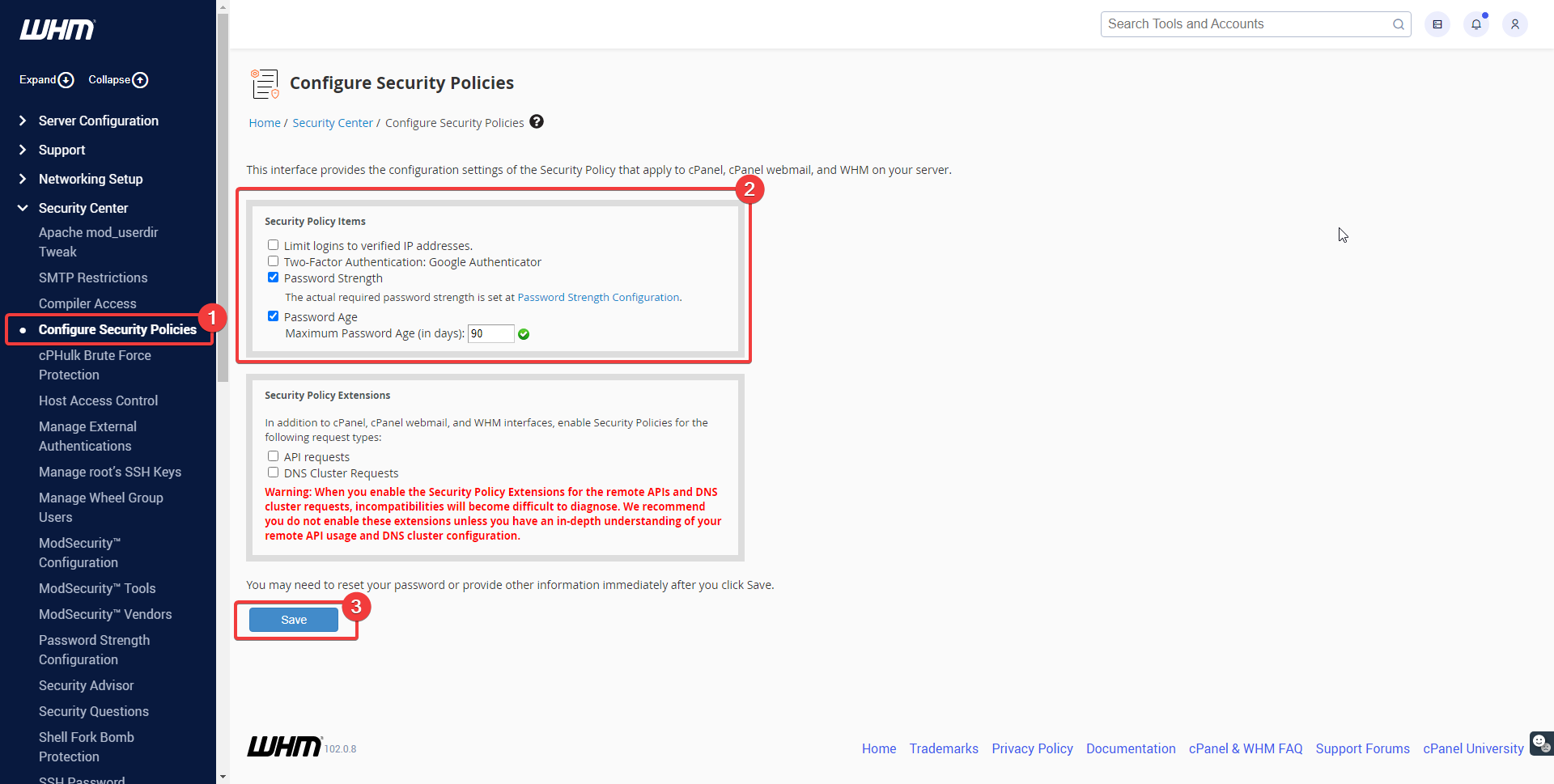Click the search magnifier icon
The image size is (1554, 784).
click(1398, 24)
